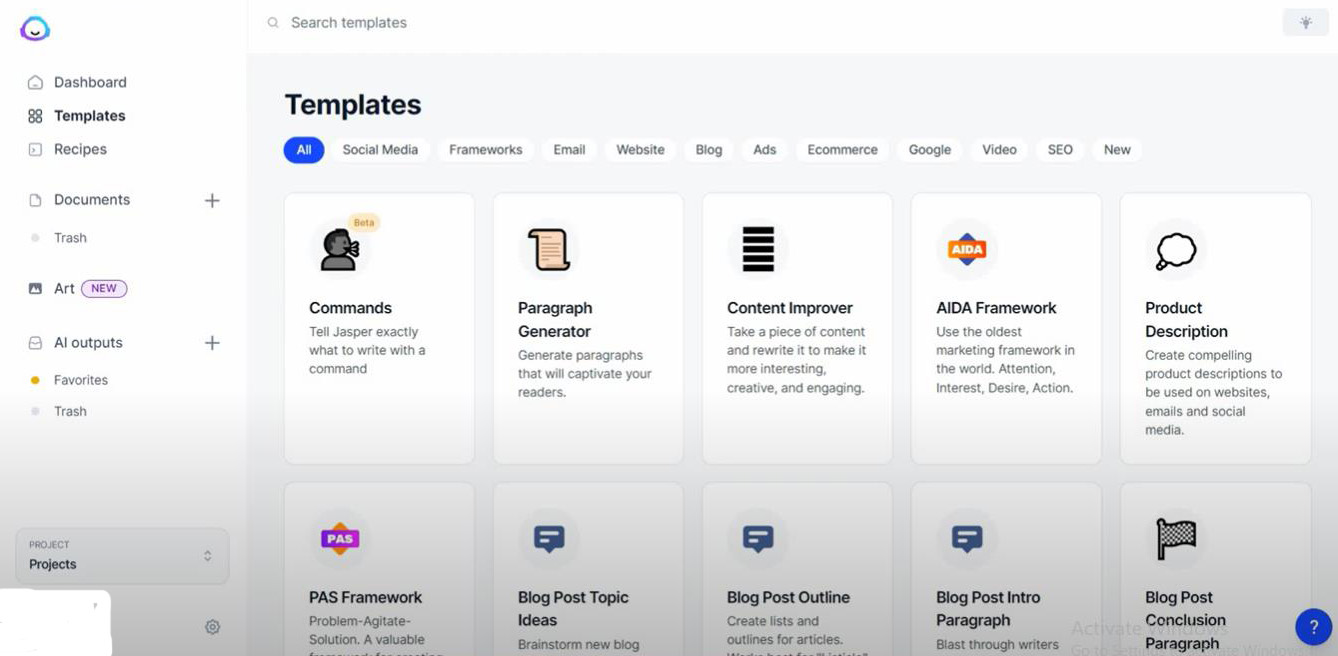Click the Paragraph Generator scroll icon
Viewport: 1338px width, 656px height.
click(x=549, y=249)
